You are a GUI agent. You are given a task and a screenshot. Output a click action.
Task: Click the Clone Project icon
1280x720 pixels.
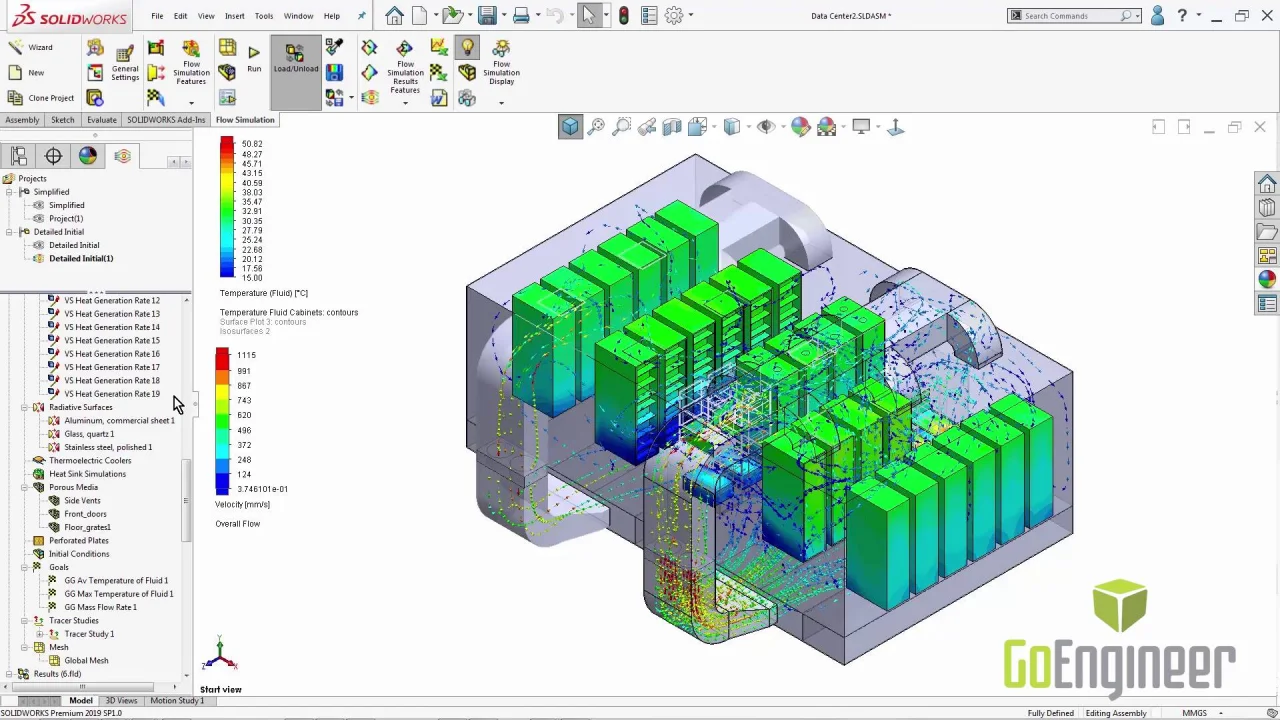point(15,98)
